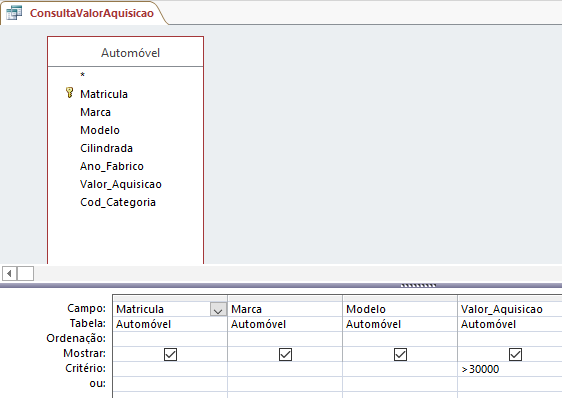Click the Tabela cell under Marca
The height and width of the screenshot is (398, 562).
[x=285, y=324]
